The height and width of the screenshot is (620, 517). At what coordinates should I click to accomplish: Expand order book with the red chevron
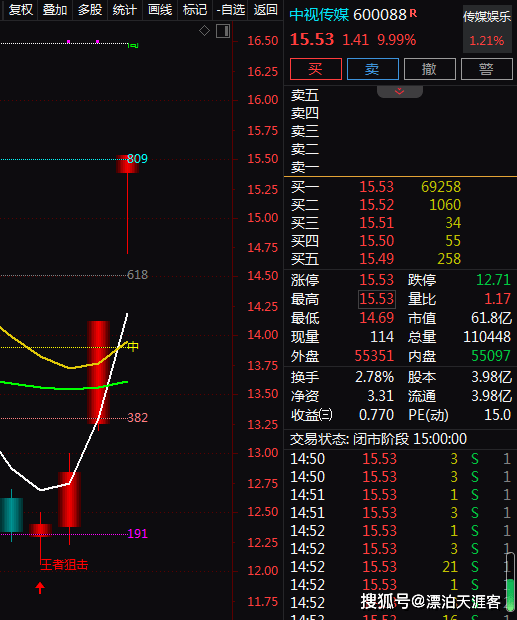pos(400,91)
